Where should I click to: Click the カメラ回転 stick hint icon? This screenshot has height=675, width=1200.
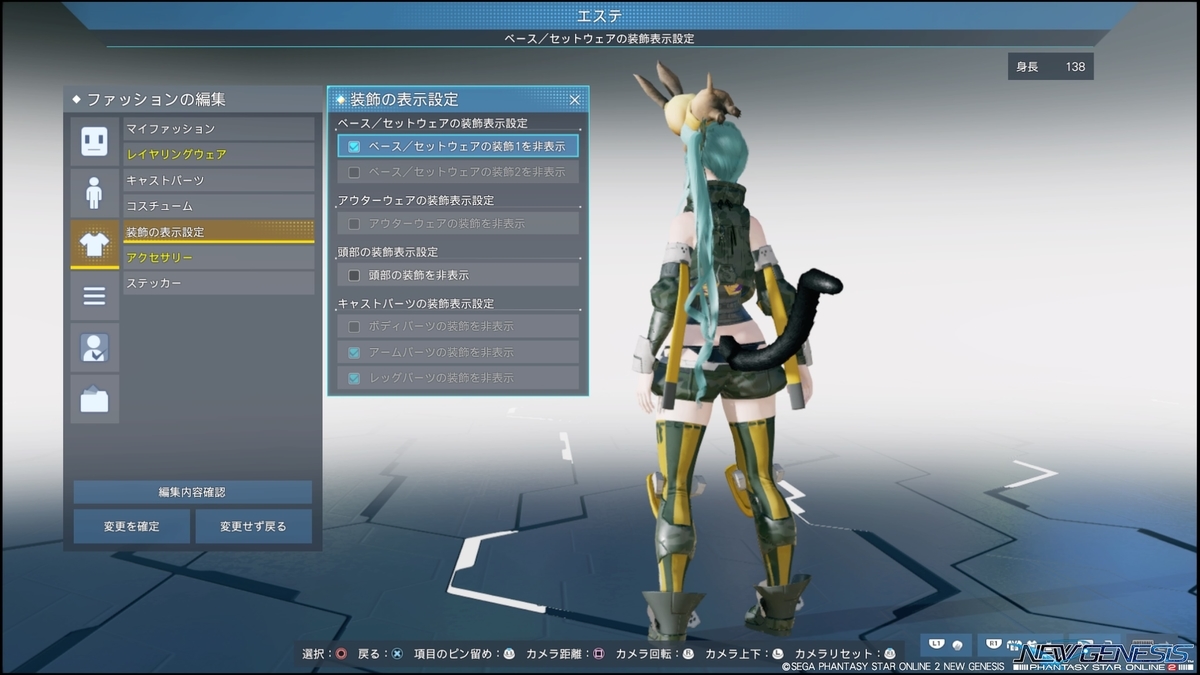(688, 654)
